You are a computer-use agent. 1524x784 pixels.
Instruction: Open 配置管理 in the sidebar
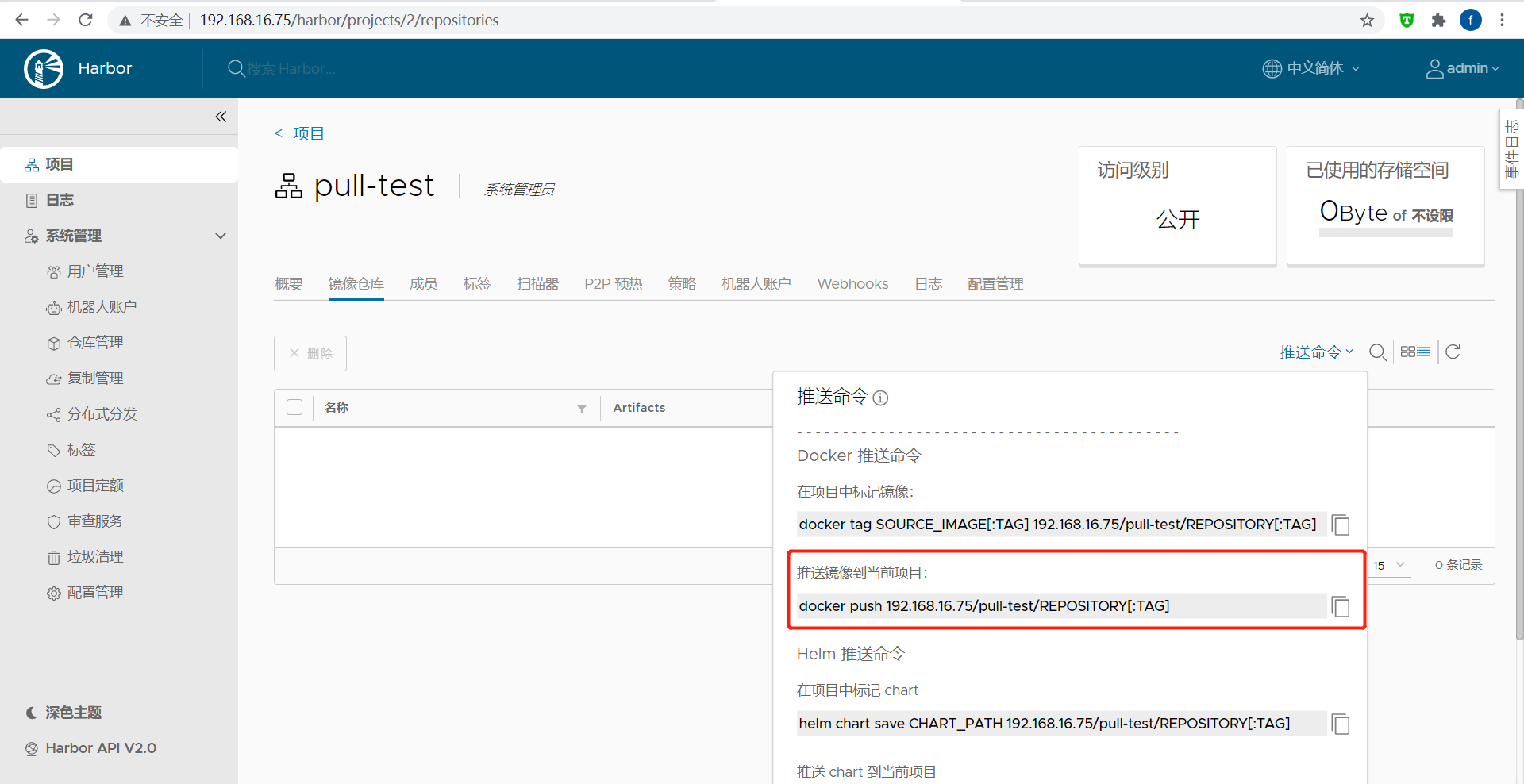pyautogui.click(x=95, y=593)
